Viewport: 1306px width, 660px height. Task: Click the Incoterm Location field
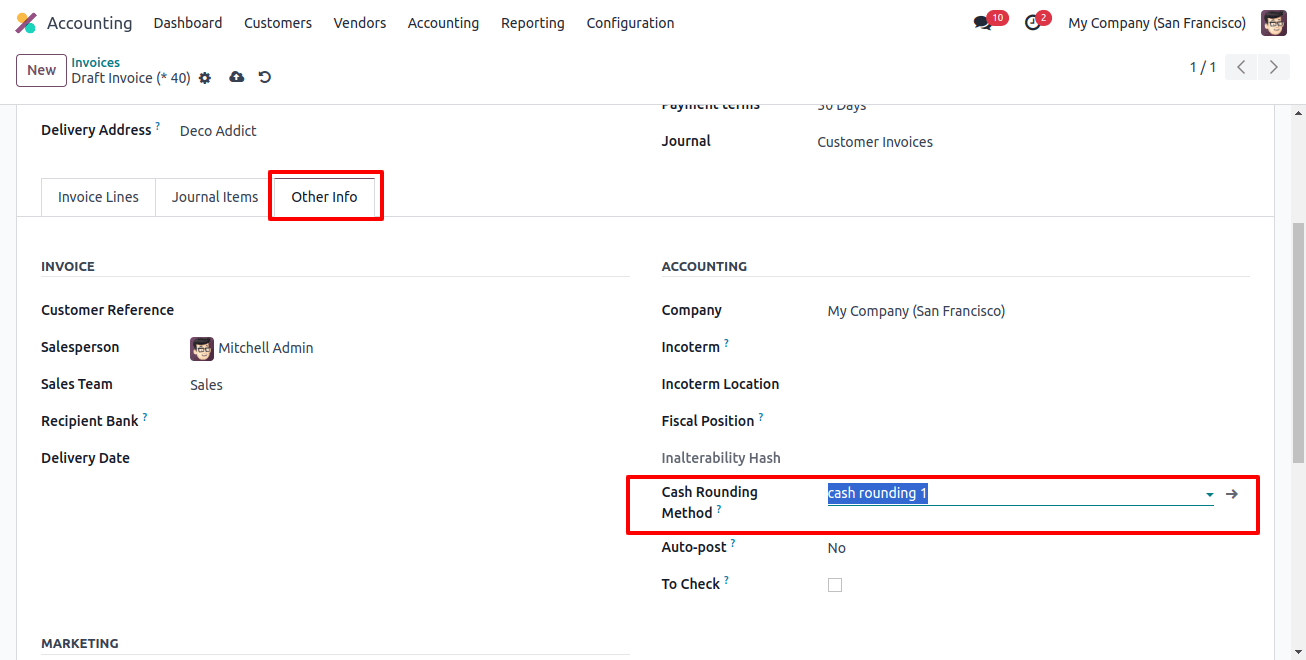click(x=1038, y=385)
